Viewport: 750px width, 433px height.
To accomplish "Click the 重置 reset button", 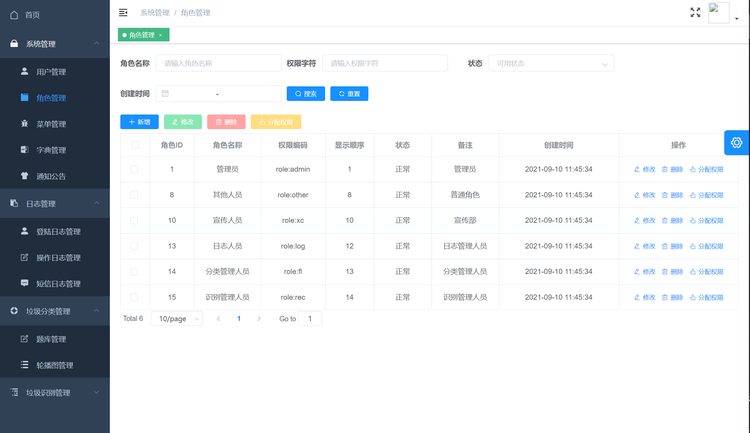I will click(349, 94).
